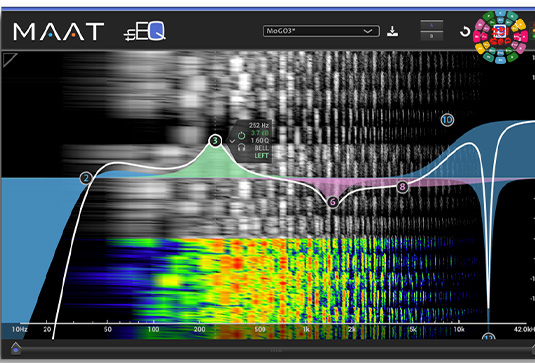Select pink EQ band node 6
The width and height of the screenshot is (535, 363).
(333, 202)
